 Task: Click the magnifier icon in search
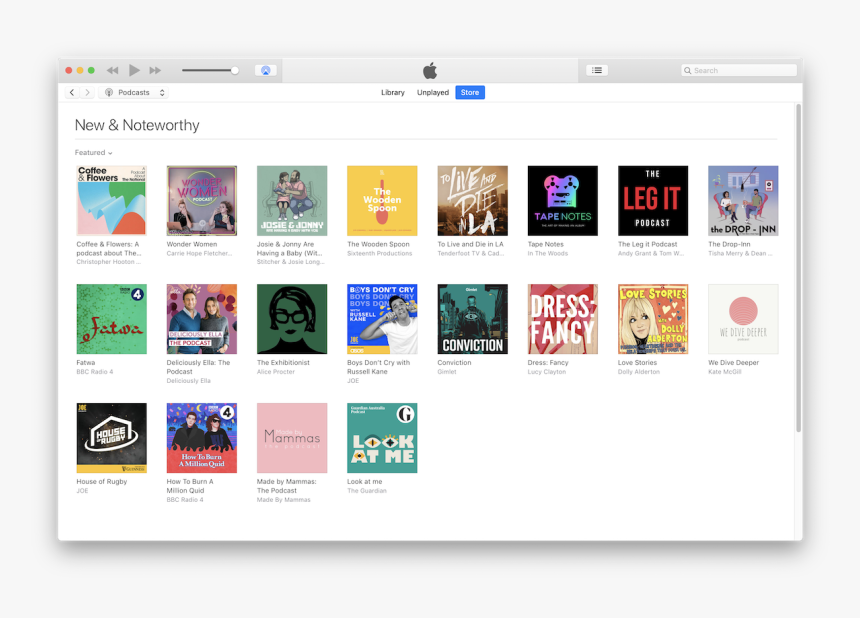coord(687,70)
